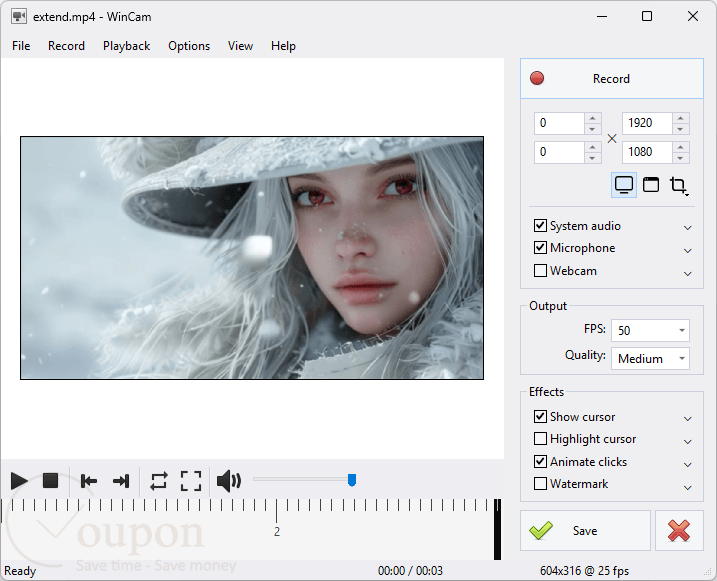Open the View menu

click(240, 46)
